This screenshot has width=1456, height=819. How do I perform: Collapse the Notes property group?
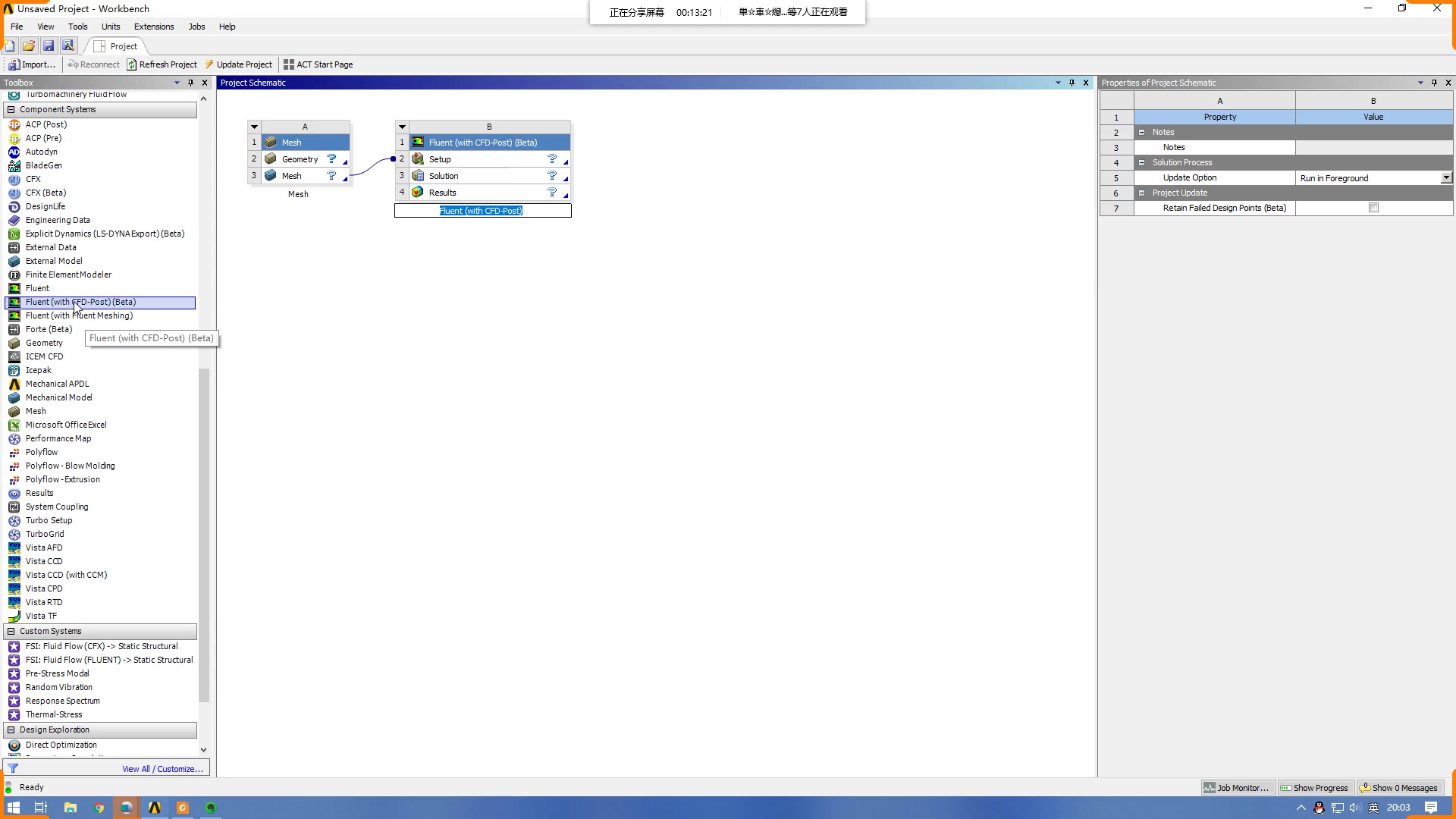[1141, 132]
